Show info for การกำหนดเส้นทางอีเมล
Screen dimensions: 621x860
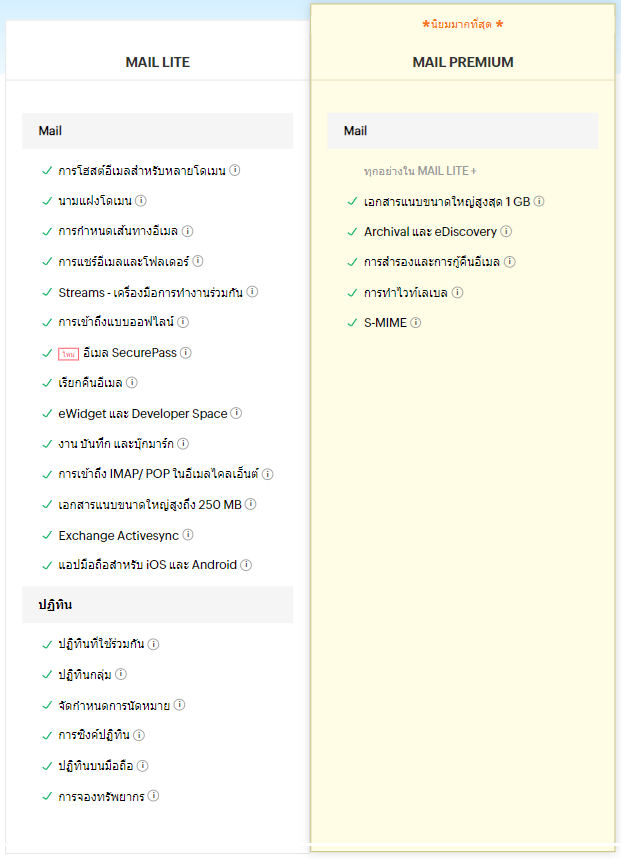coord(188,231)
